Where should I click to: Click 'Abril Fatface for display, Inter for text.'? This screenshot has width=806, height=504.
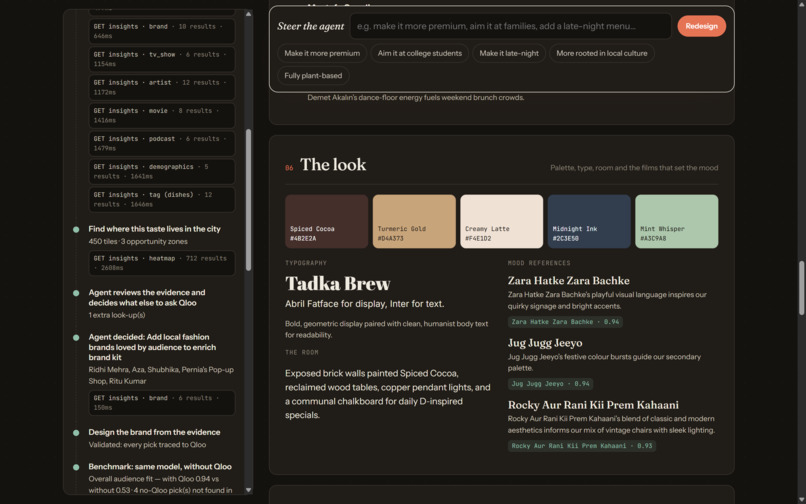(364, 303)
